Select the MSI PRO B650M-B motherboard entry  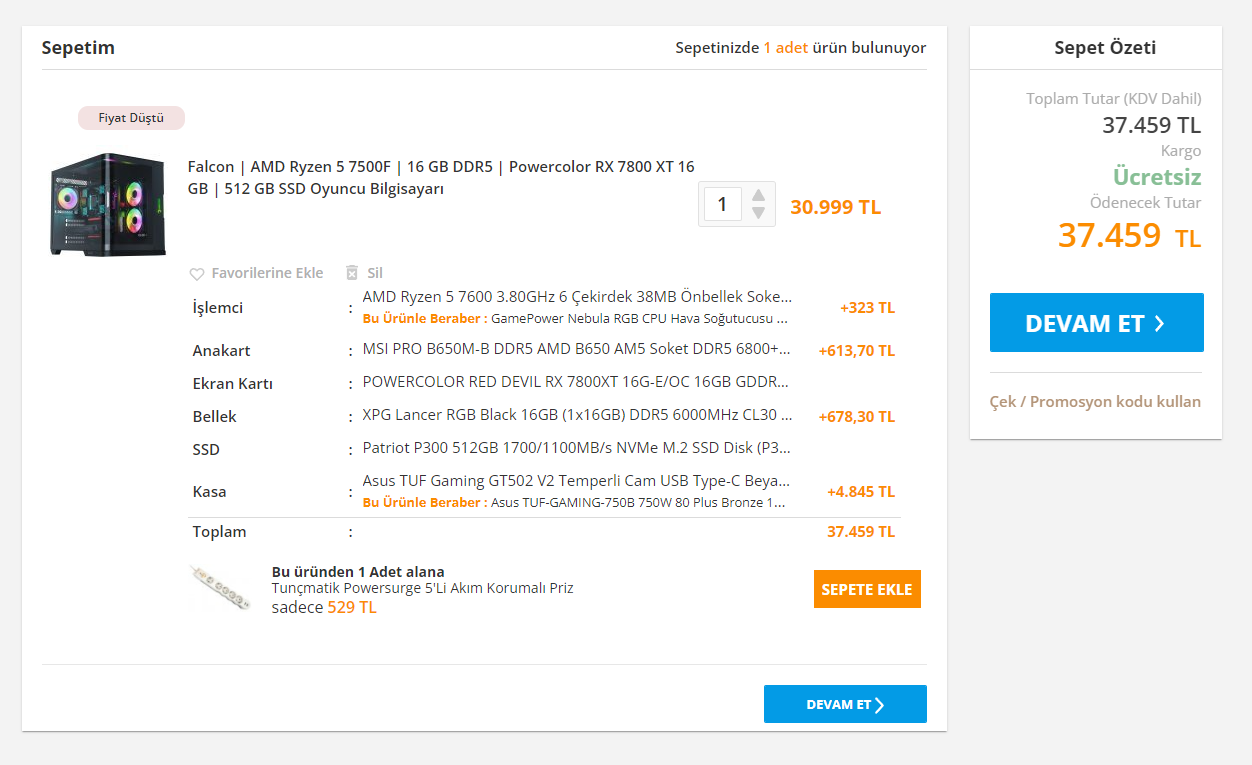[x=577, y=350]
